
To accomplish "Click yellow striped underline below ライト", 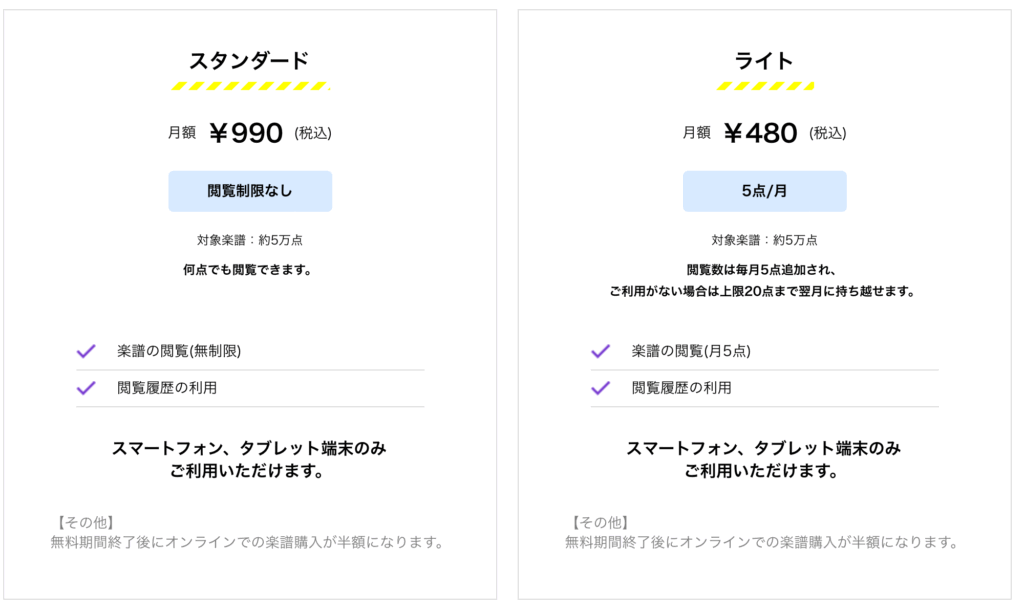I will [x=765, y=86].
